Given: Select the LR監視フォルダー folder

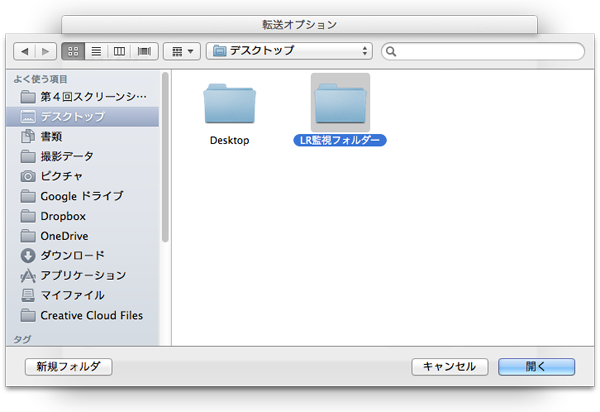Looking at the screenshot, I should coord(340,108).
